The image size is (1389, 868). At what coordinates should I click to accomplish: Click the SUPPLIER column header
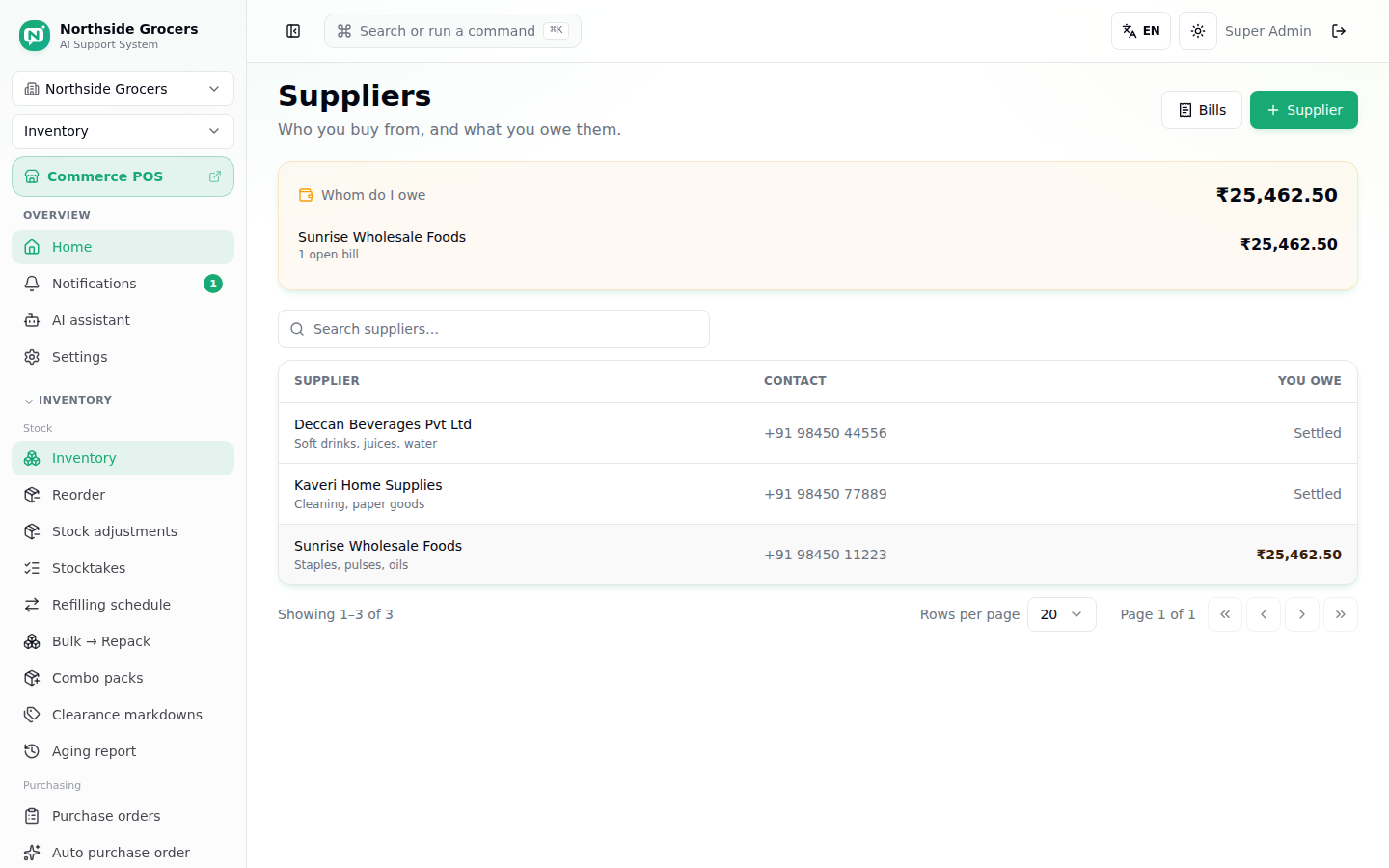(327, 381)
